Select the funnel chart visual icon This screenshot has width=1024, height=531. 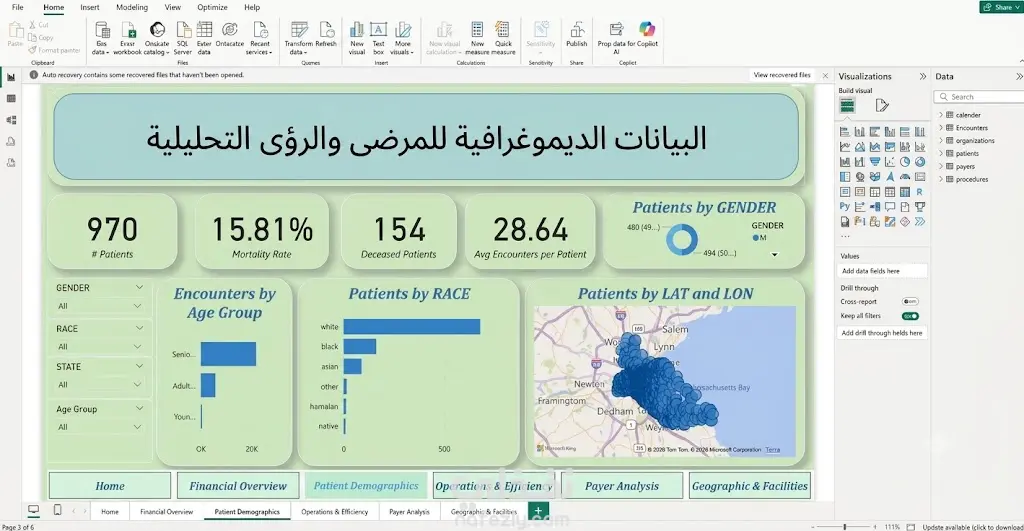[875, 161]
